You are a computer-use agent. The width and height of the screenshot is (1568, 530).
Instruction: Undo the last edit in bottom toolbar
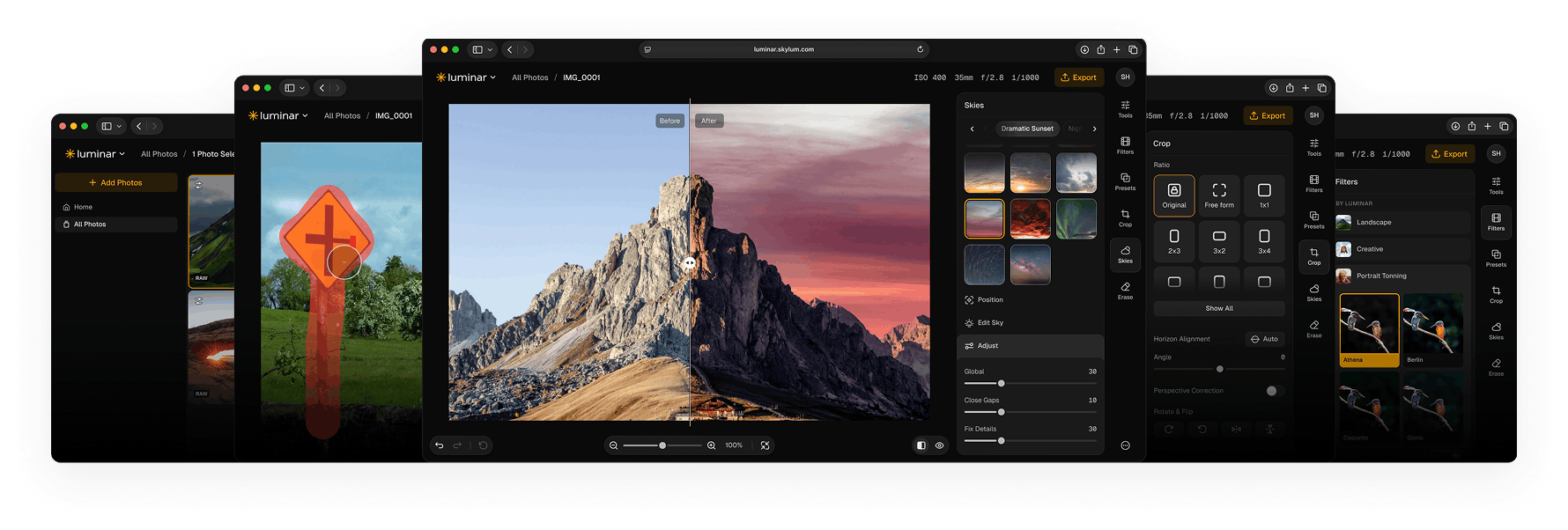440,445
